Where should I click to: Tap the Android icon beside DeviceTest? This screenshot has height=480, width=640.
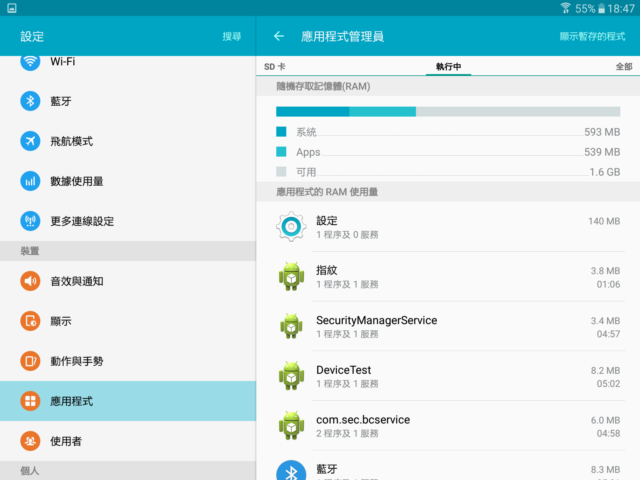[x=291, y=376]
